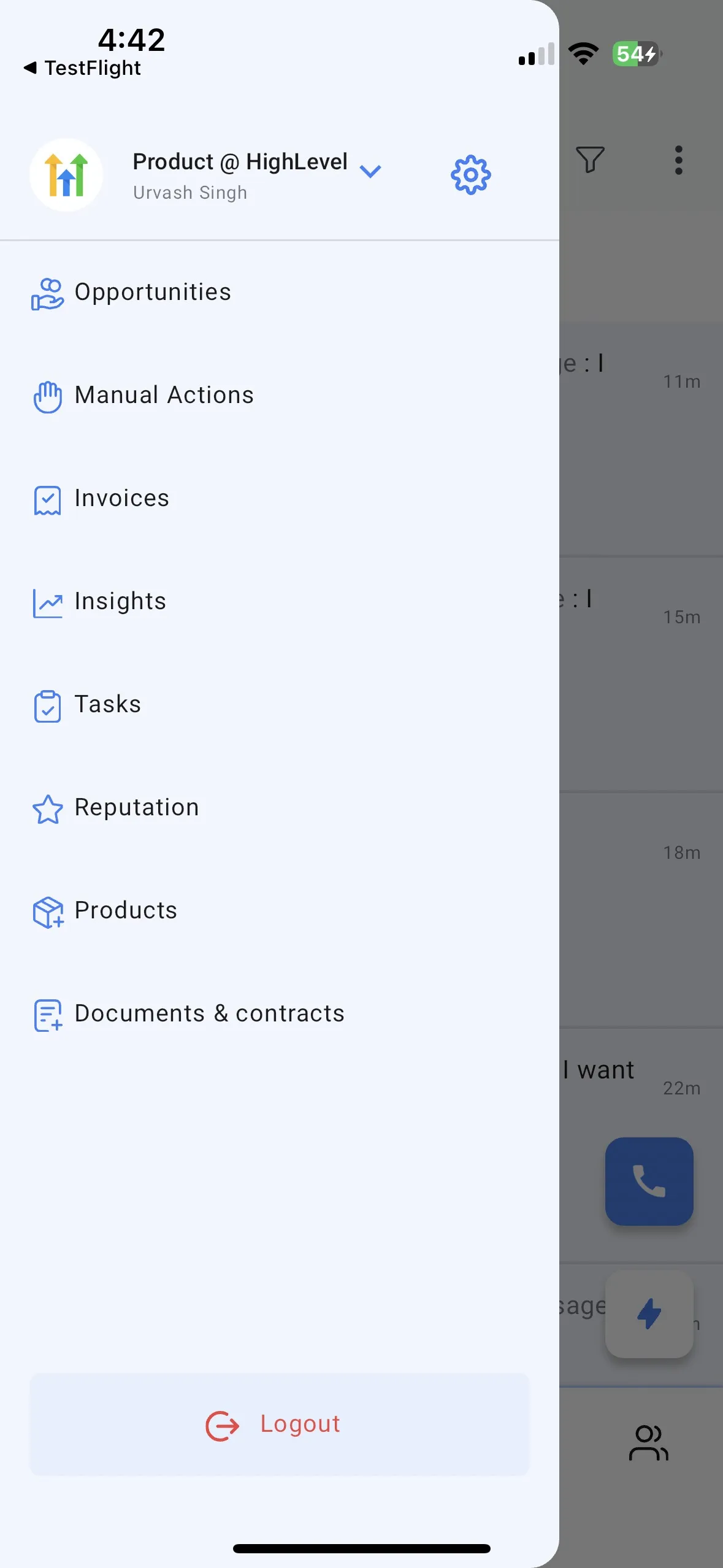
Task: Select the Documents & contracts icon
Action: point(48,1015)
